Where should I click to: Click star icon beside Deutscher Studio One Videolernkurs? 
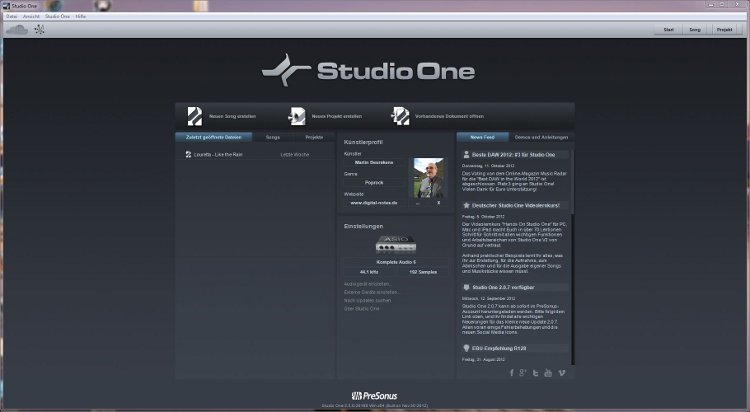pyautogui.click(x=466, y=205)
